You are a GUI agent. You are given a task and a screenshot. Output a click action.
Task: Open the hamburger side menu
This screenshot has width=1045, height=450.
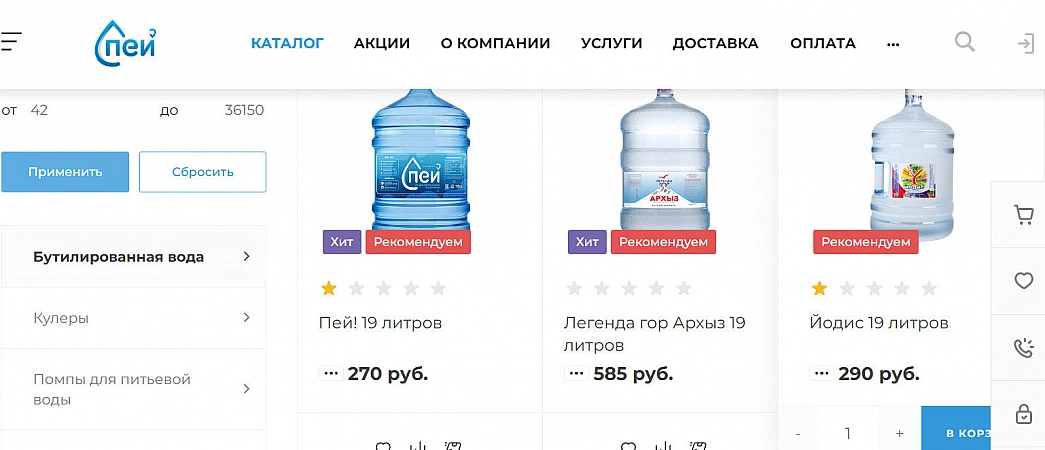pyautogui.click(x=11, y=42)
